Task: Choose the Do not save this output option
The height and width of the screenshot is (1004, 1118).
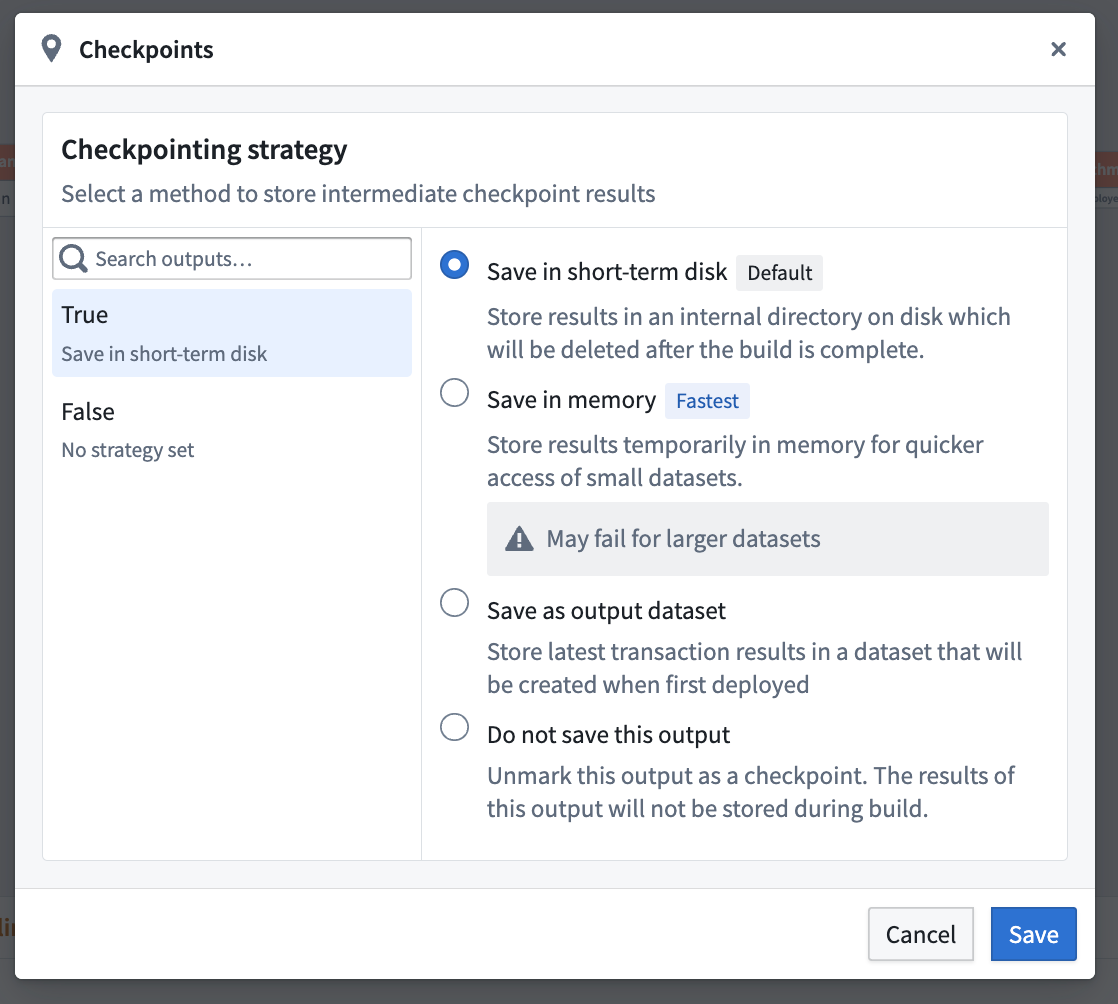Action: (x=455, y=727)
